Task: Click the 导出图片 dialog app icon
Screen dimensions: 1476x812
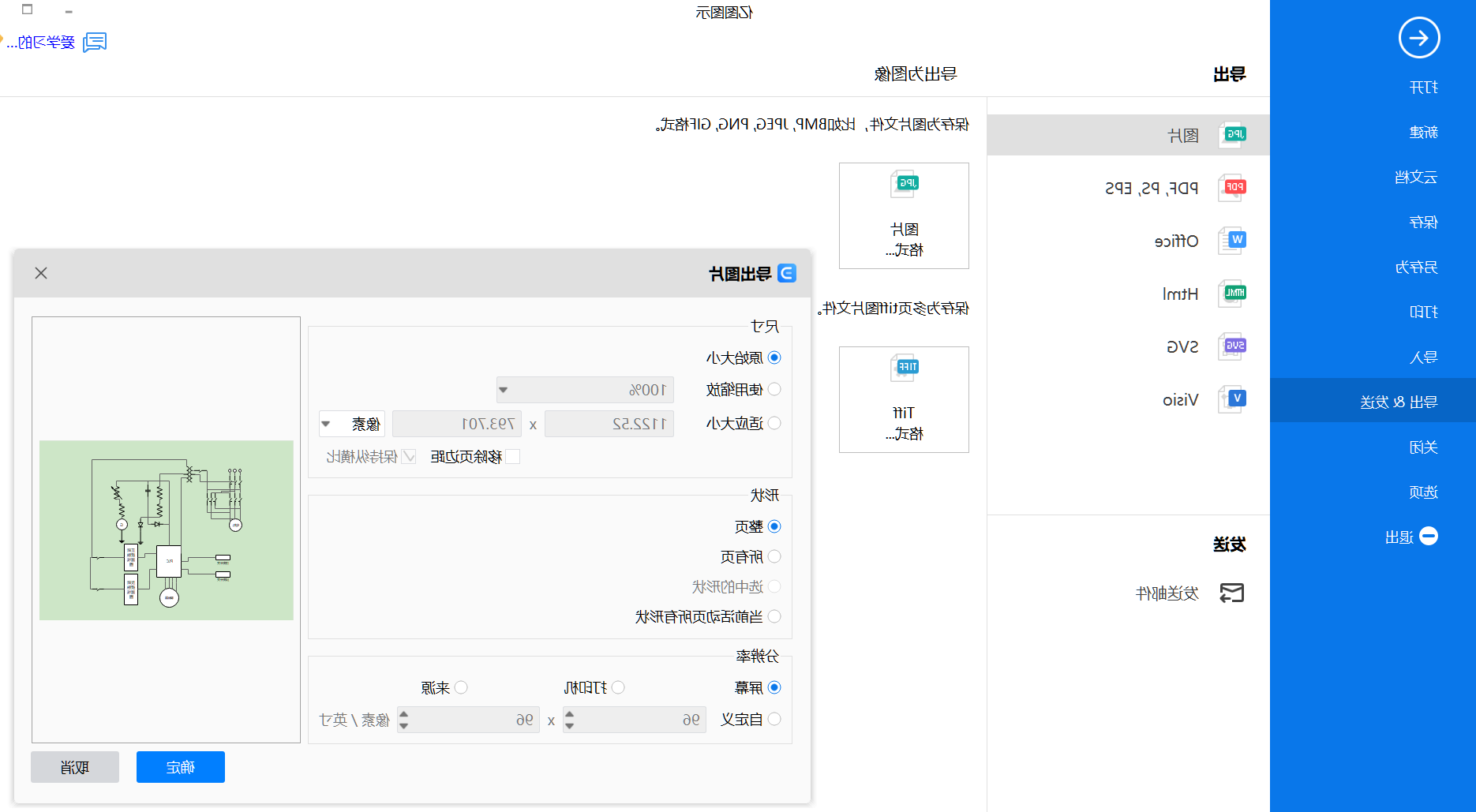Action: (787, 273)
